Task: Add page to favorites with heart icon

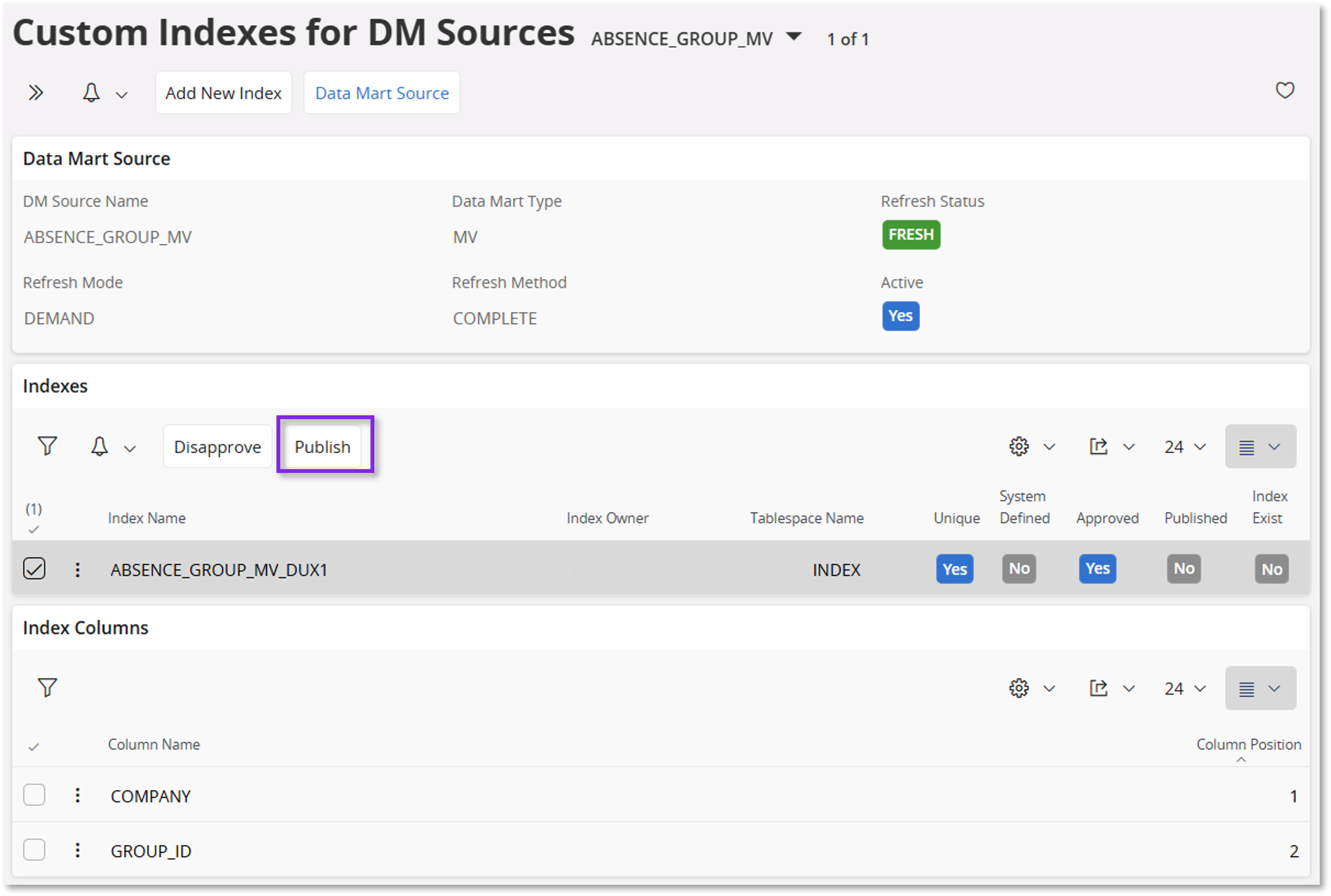Action: (x=1285, y=90)
